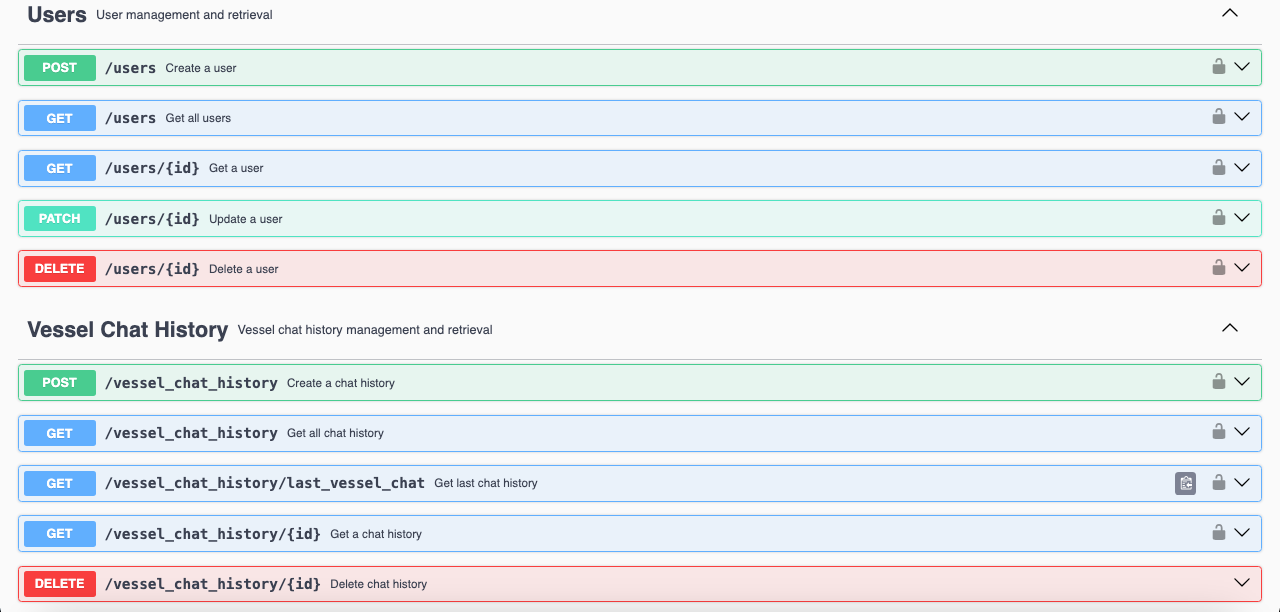Screen dimensions: 1280x612
Task: Click lock on Get a chat history row
Action: click(1218, 533)
